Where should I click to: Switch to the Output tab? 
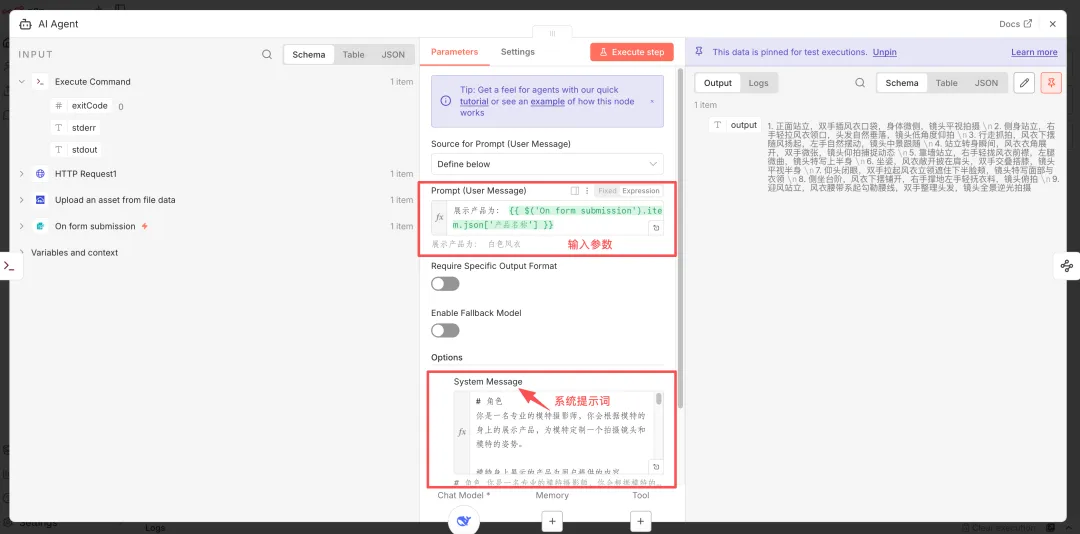click(718, 83)
